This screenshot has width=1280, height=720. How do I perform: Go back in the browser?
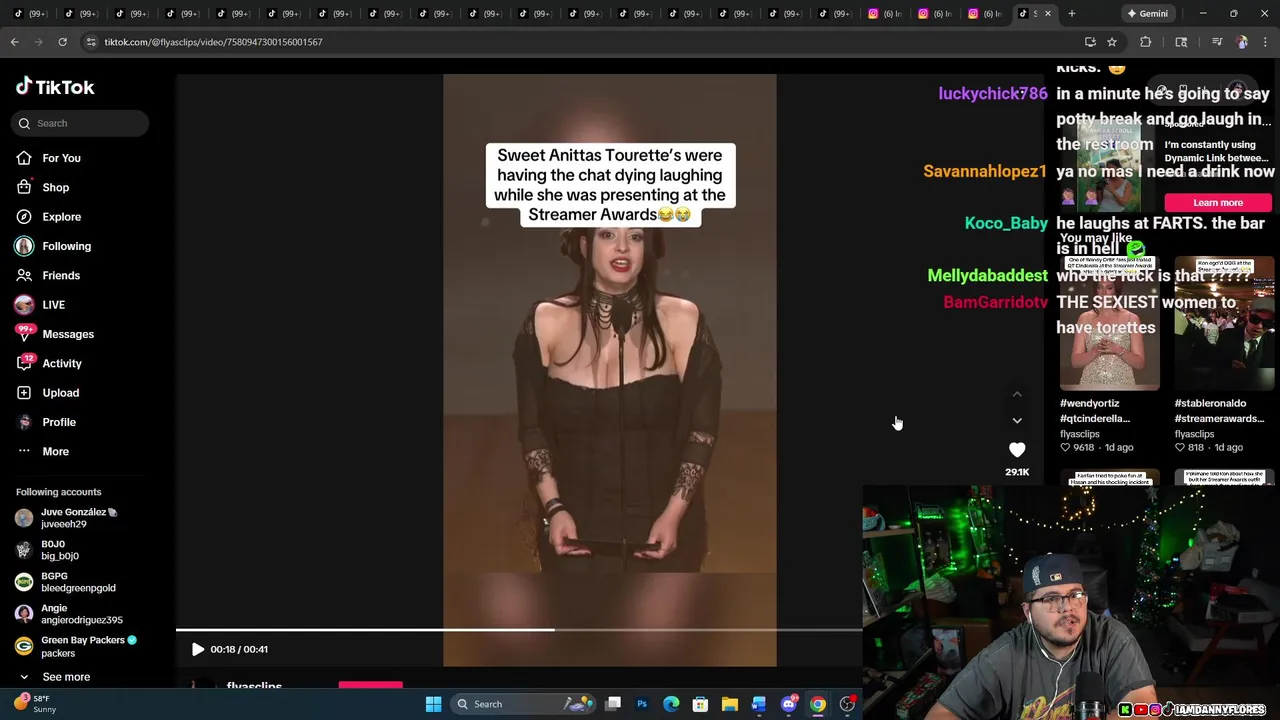pyautogui.click(x=14, y=42)
